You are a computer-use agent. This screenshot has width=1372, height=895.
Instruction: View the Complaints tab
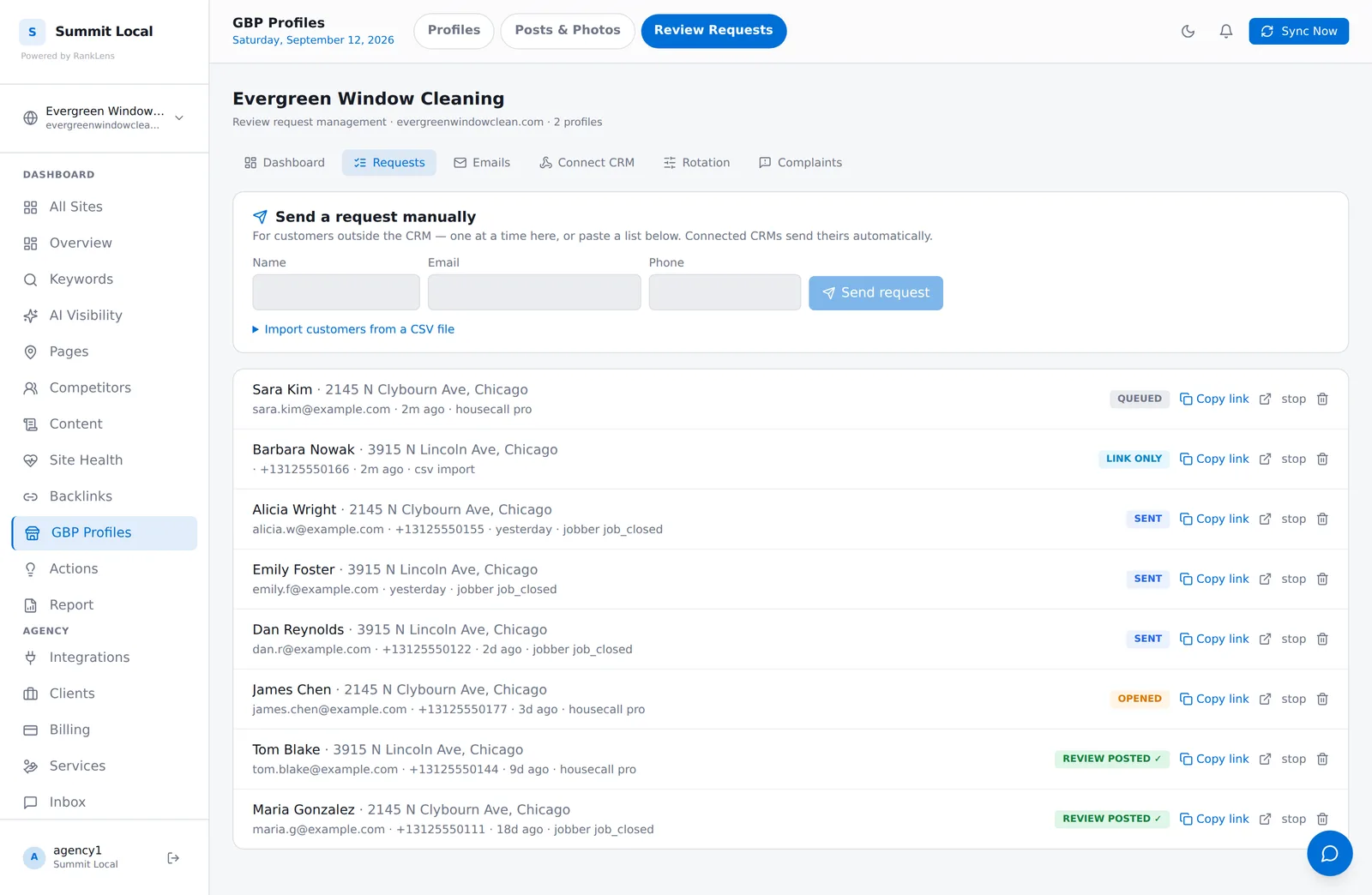tap(801, 163)
